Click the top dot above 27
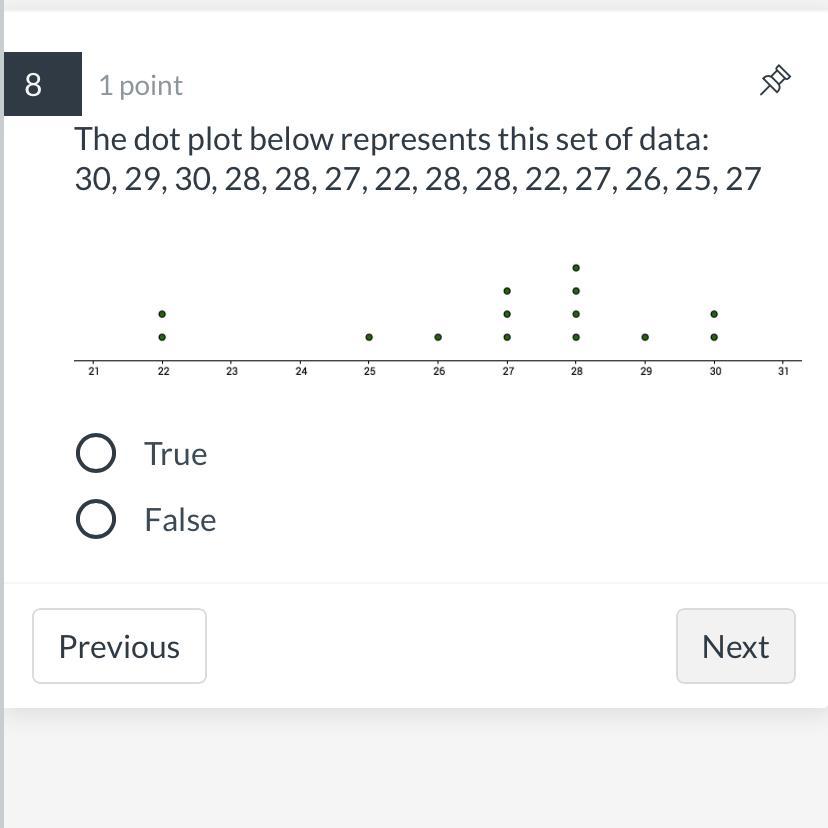This screenshot has height=828, width=828. pyautogui.click(x=507, y=291)
